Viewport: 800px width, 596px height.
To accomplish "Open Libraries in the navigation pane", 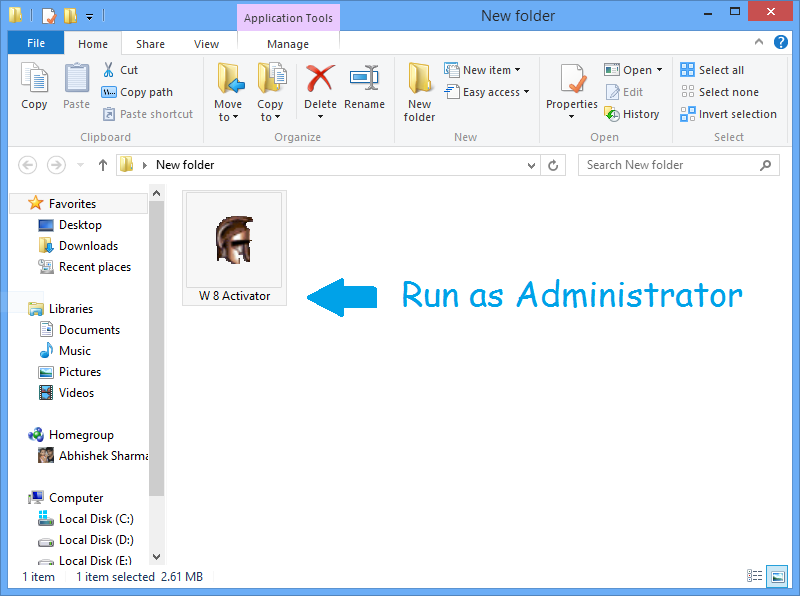I will [x=70, y=309].
